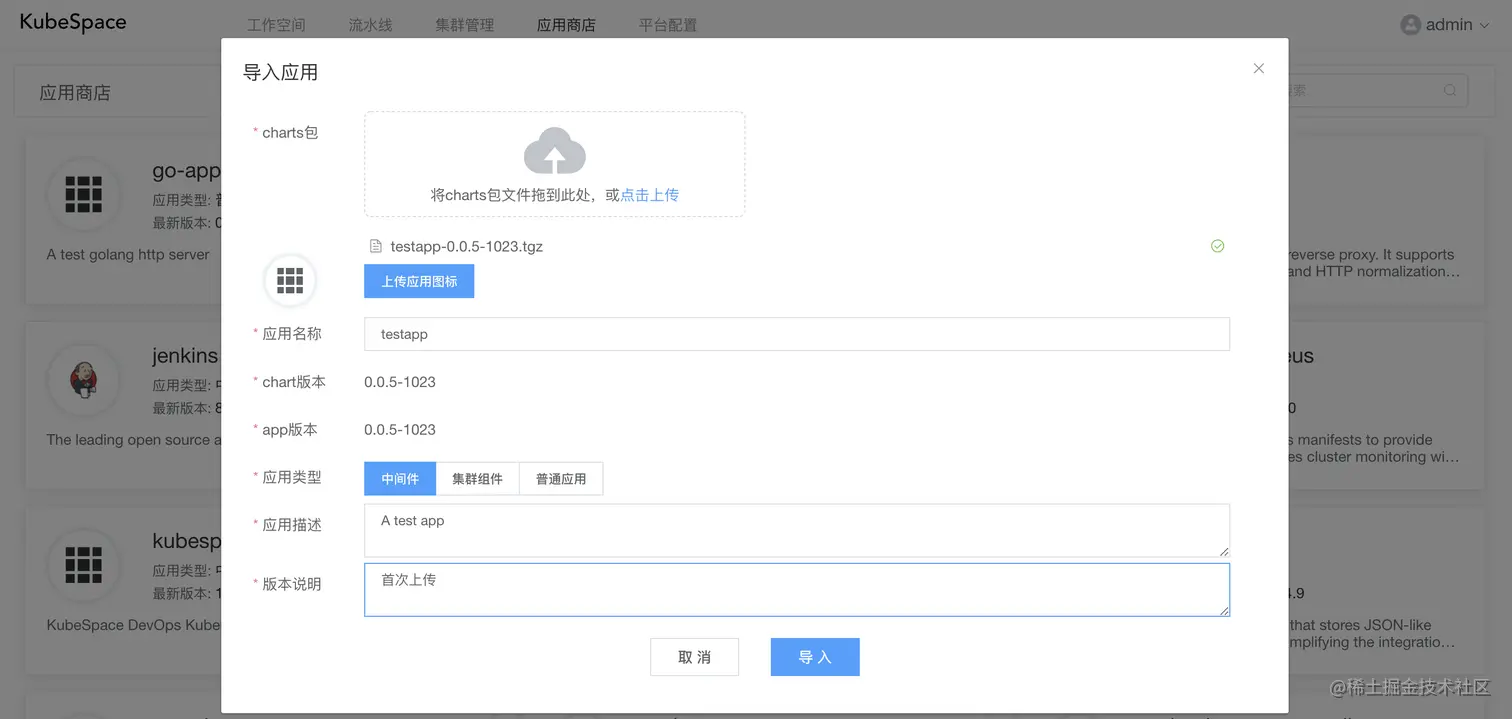The height and width of the screenshot is (719, 1512).
Task: Select the 中间件 application type
Action: tap(399, 478)
